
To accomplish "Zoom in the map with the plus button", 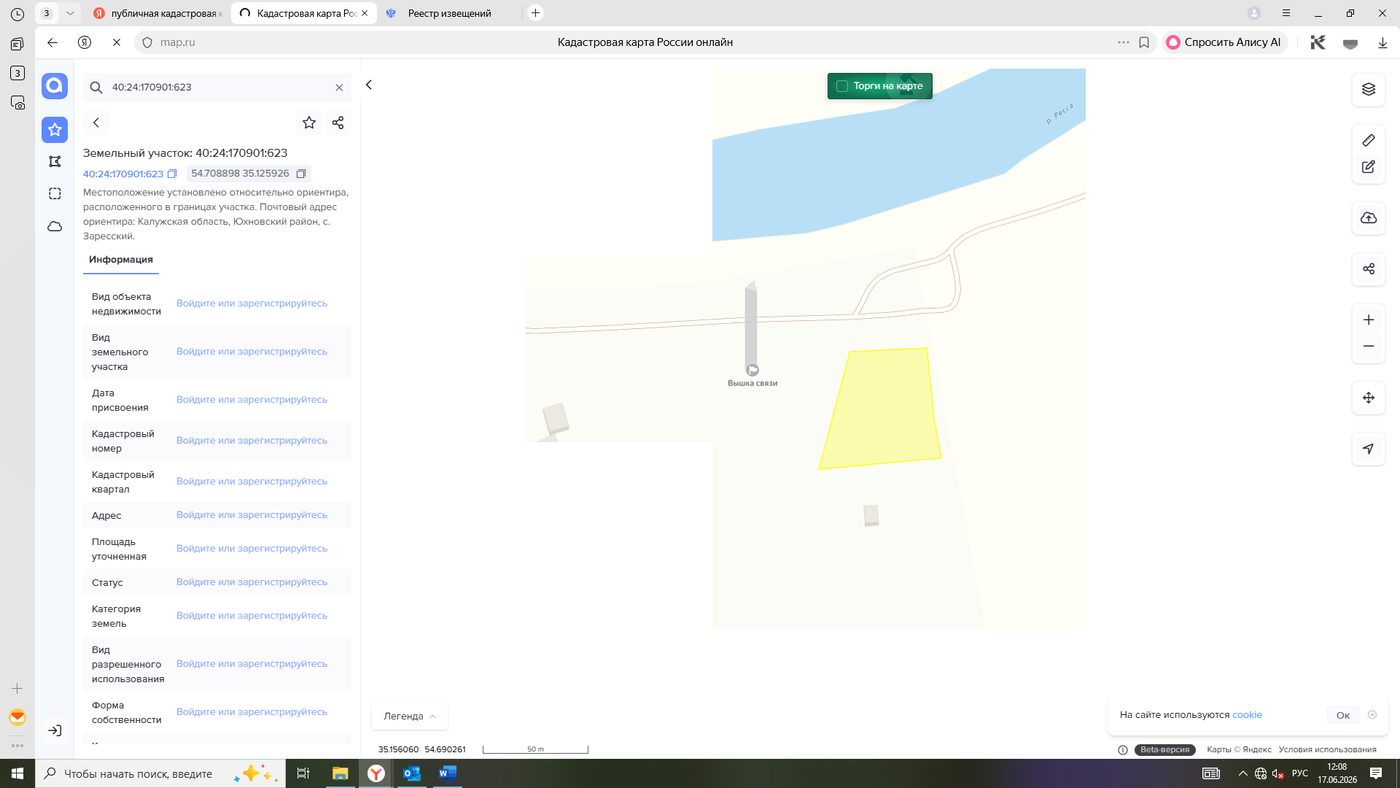I will coord(1369,320).
